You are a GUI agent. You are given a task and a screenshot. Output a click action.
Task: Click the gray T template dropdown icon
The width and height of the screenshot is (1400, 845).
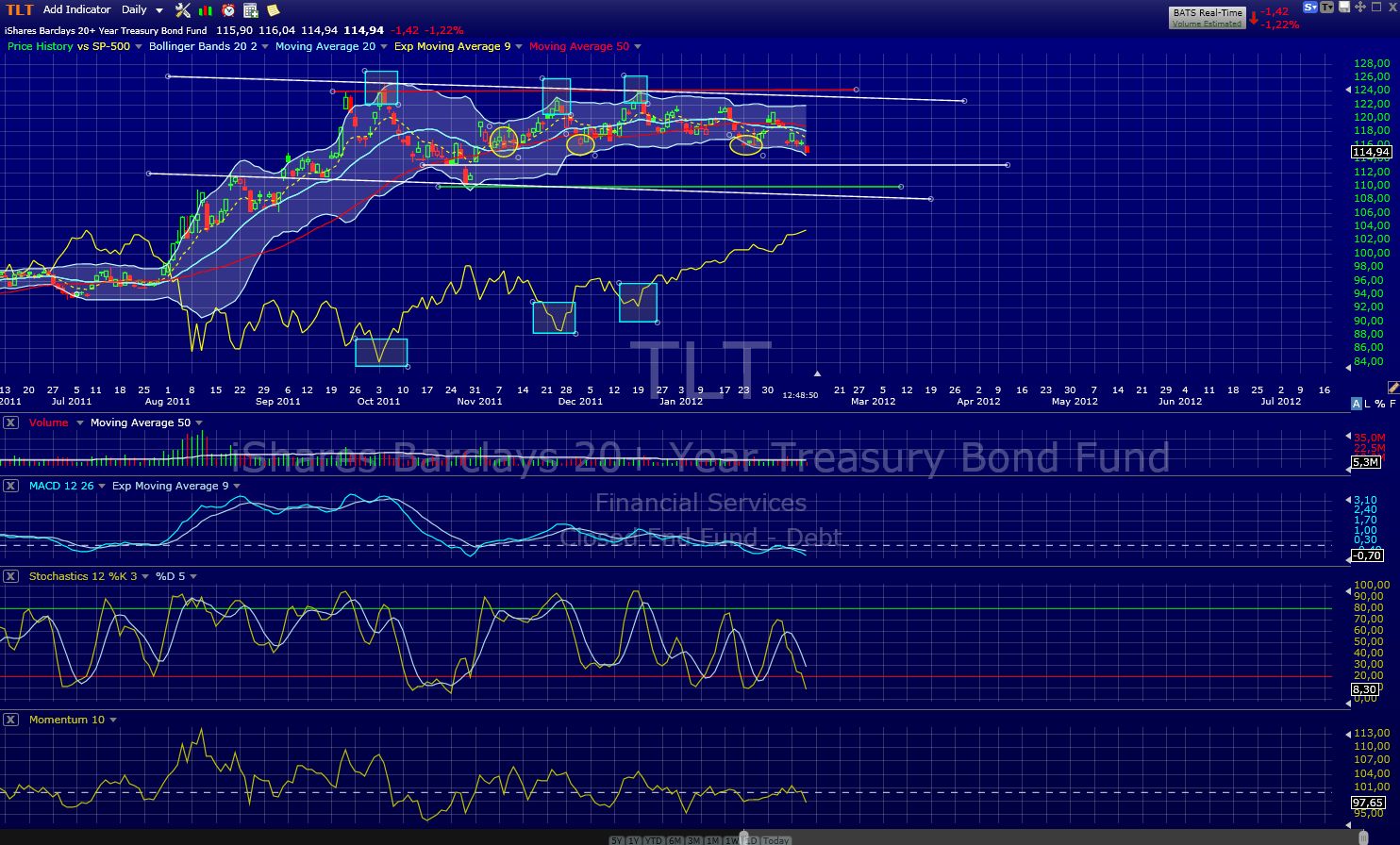pos(1326,7)
